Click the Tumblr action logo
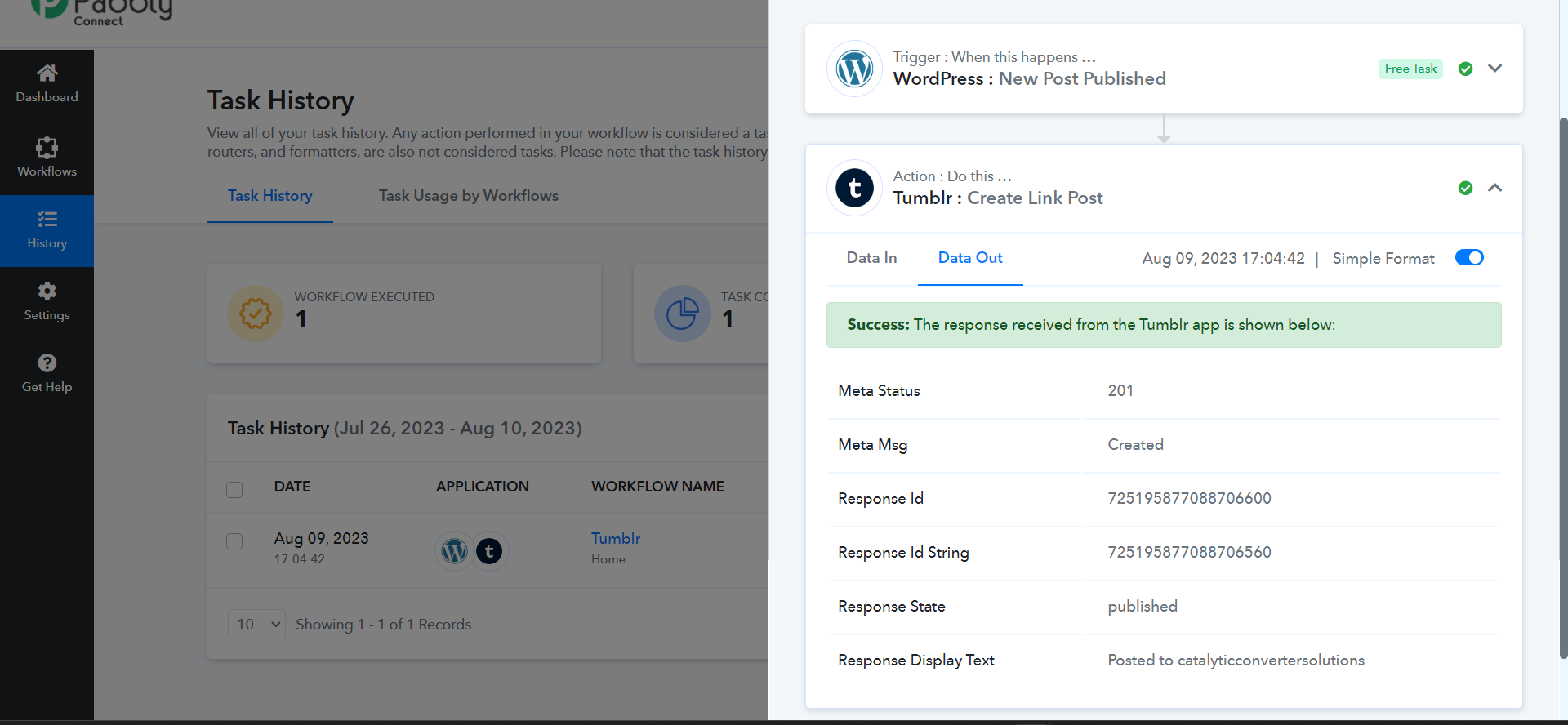This screenshot has height=725, width=1568. click(x=854, y=188)
